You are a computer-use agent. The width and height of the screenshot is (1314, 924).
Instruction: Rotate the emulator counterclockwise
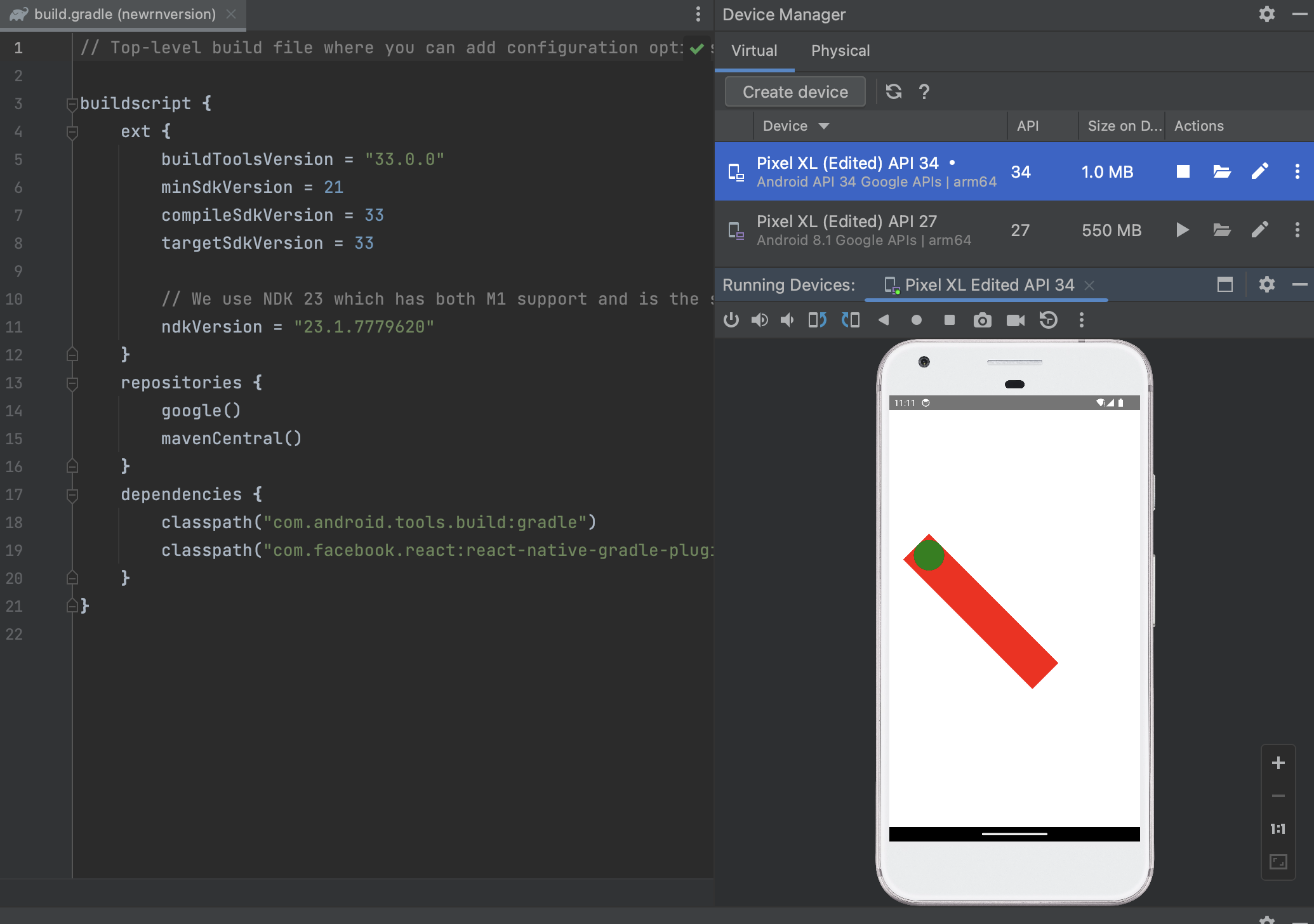click(817, 320)
